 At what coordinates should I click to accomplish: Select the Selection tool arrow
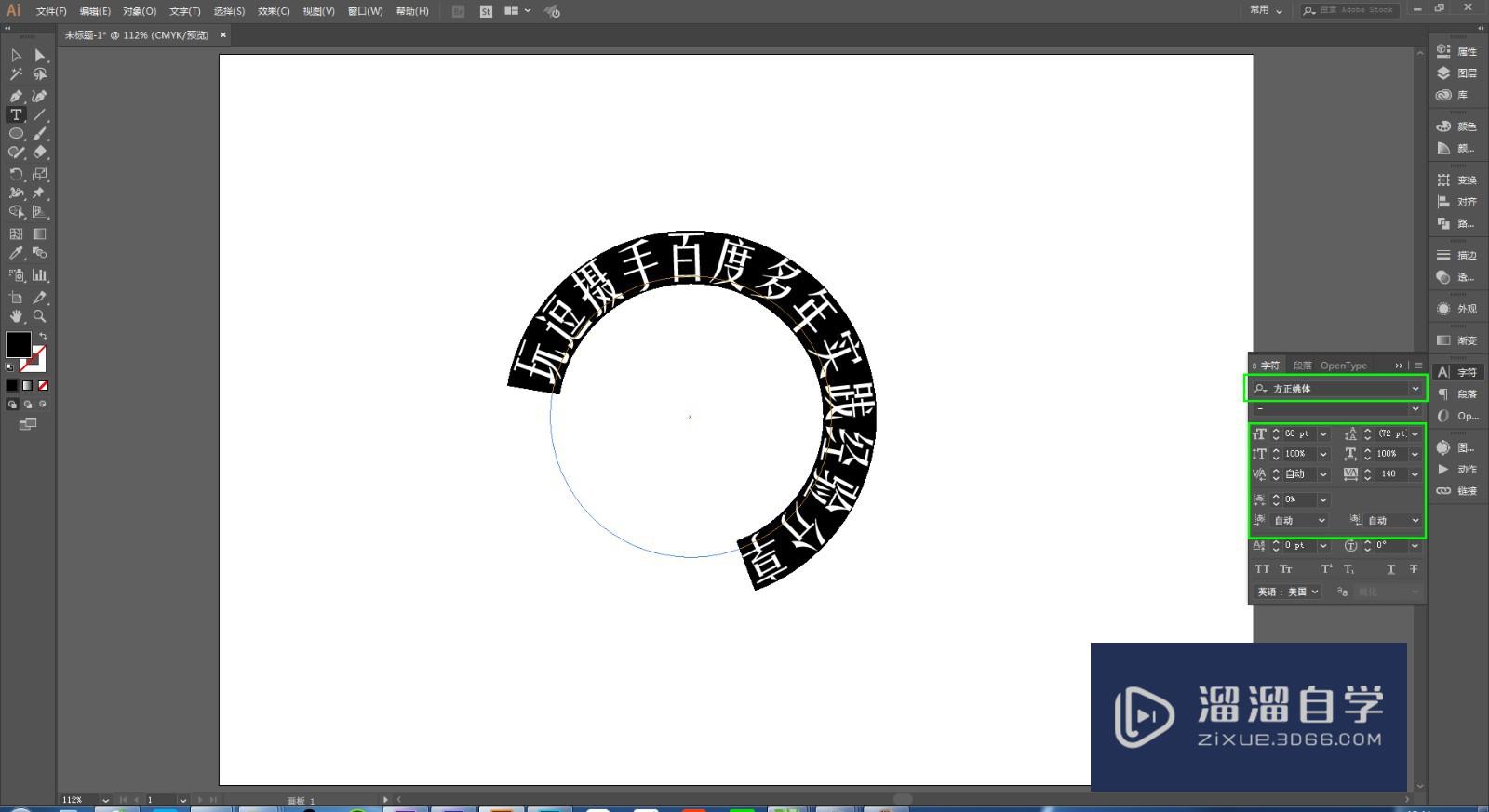(x=16, y=55)
